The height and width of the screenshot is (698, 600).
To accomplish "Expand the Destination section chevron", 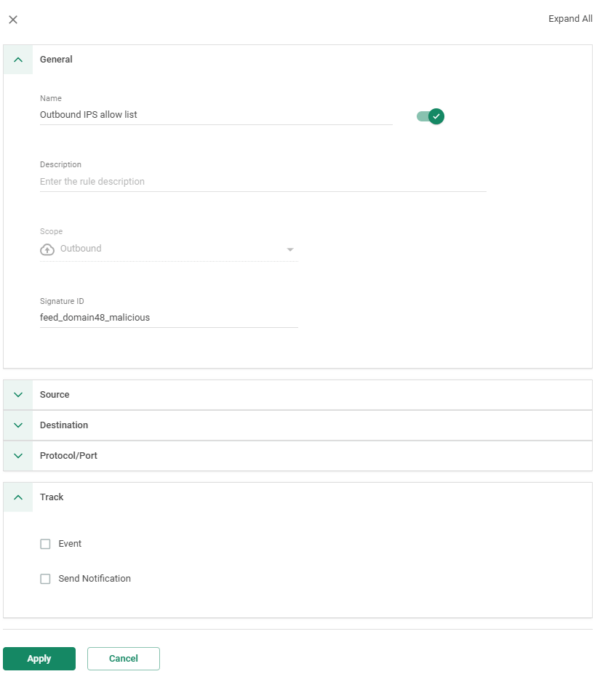I will (18, 425).
